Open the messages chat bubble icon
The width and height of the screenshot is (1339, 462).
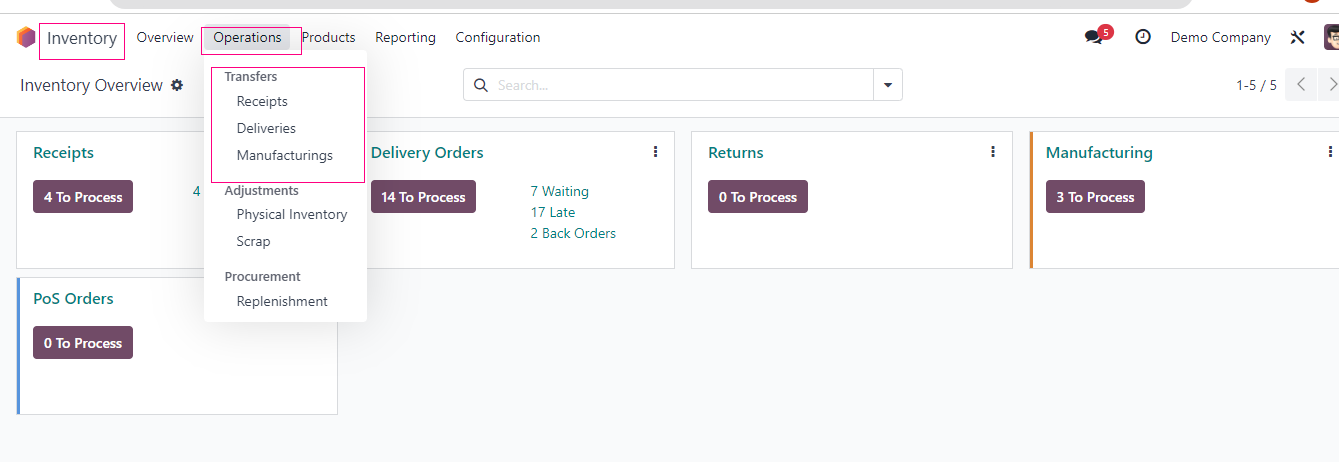point(1093,37)
